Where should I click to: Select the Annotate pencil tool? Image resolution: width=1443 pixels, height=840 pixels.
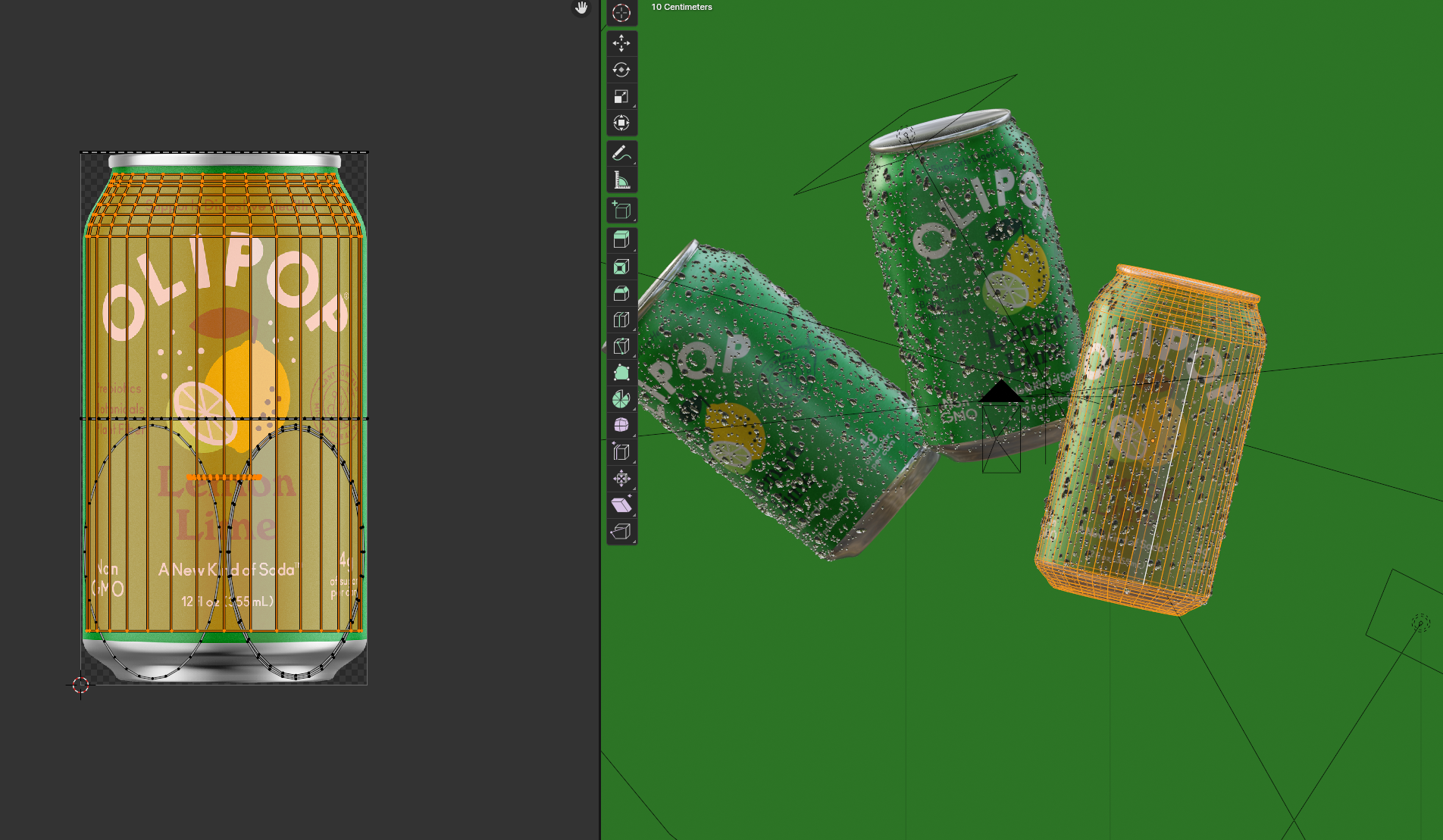(x=621, y=153)
